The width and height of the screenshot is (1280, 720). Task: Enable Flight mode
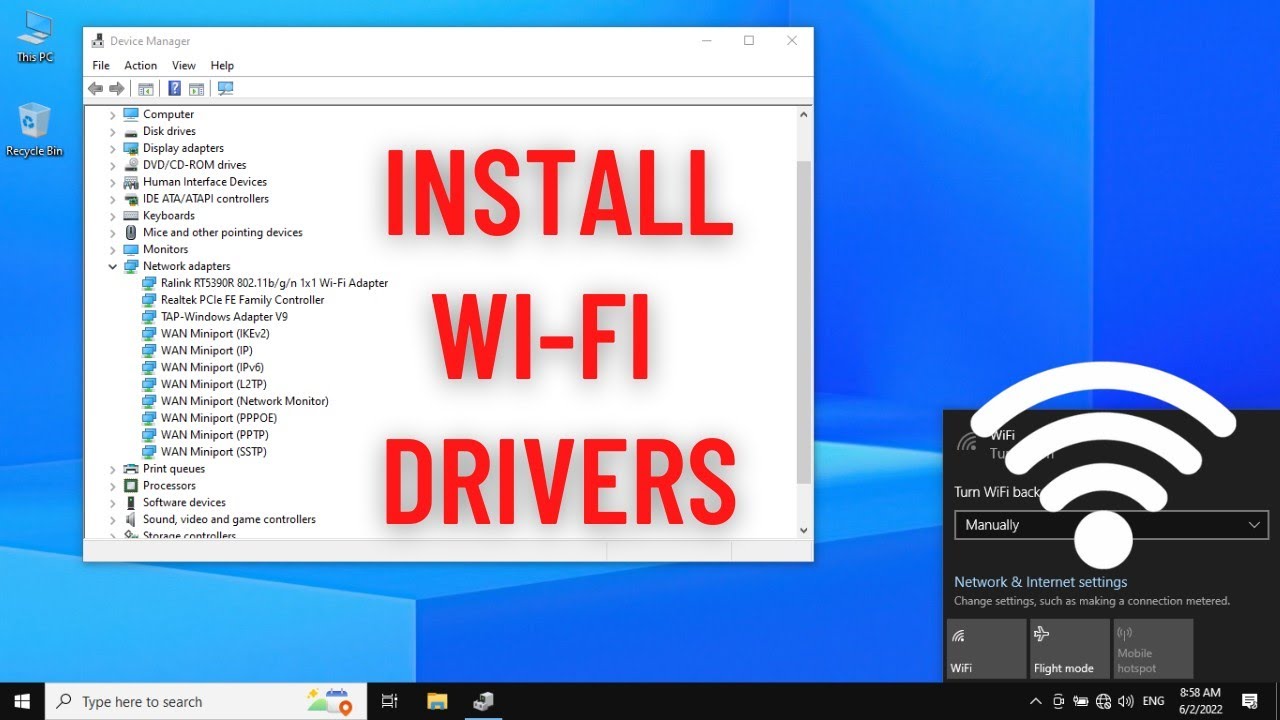click(1069, 648)
